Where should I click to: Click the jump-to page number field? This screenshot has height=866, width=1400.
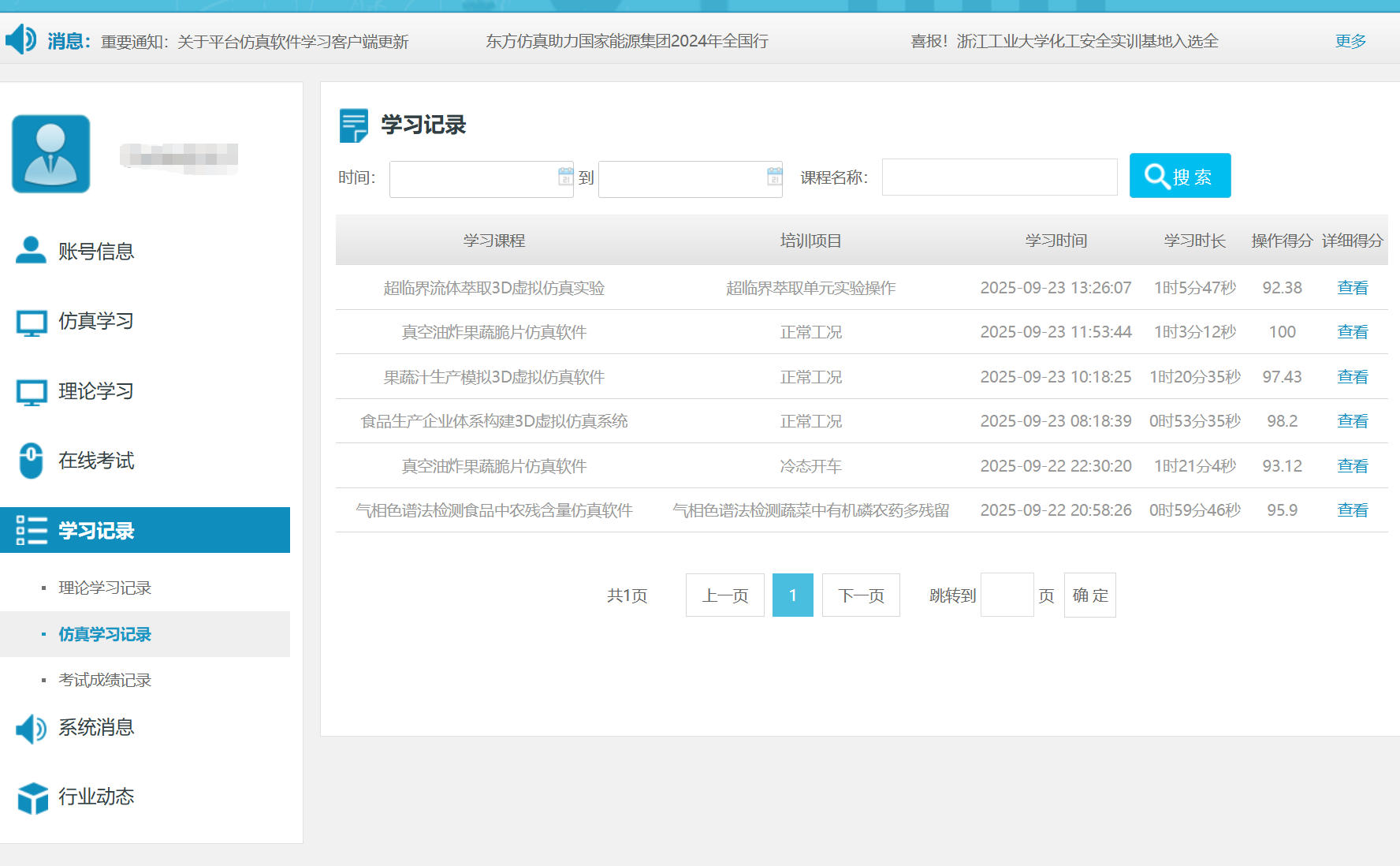[x=1007, y=595]
